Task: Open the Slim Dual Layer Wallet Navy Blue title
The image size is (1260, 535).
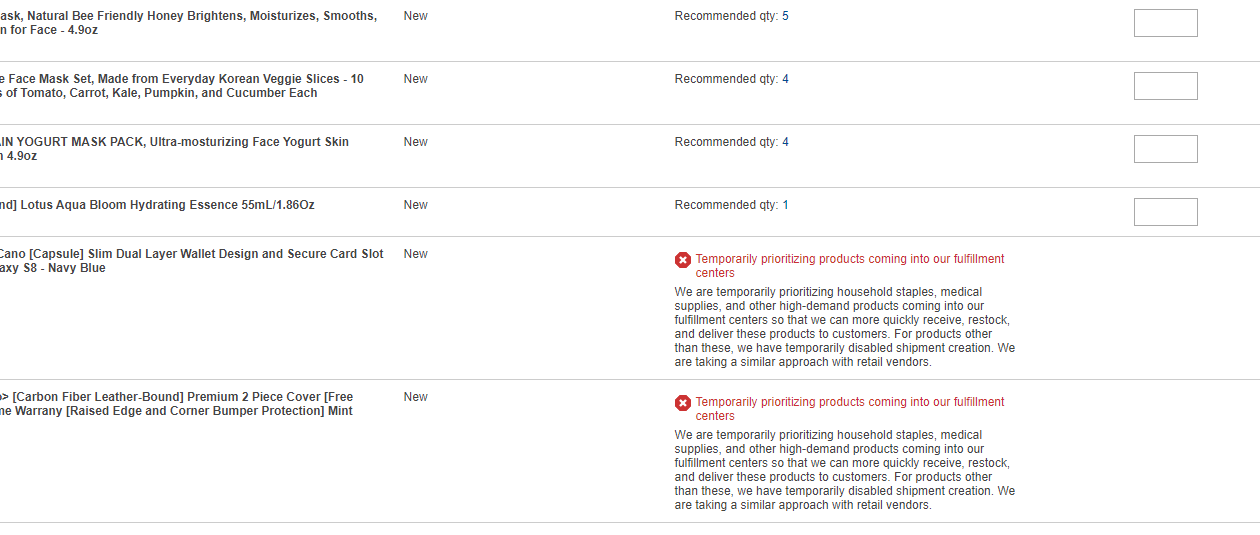Action: 192,261
